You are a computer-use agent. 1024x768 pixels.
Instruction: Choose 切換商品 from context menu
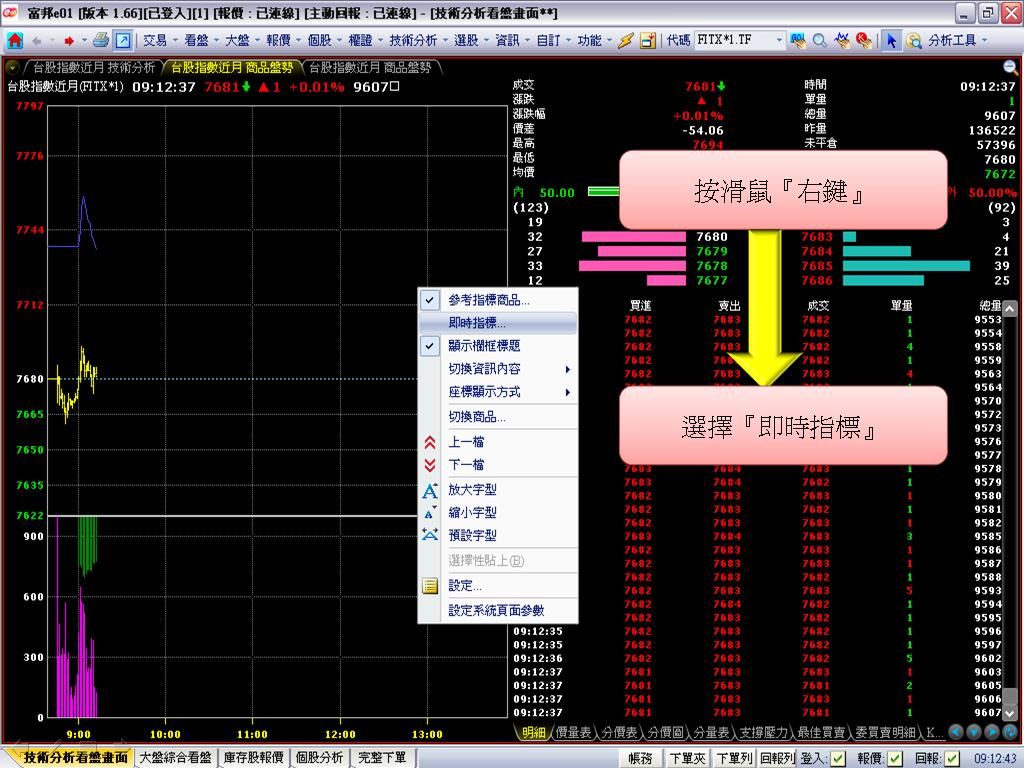498,417
